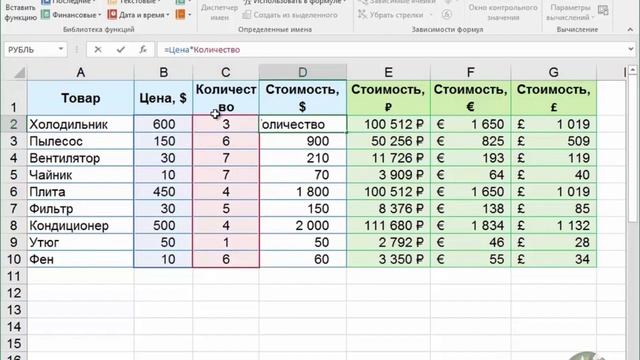Click the Утюг cell
The image size is (640, 360).
pyautogui.click(x=80, y=242)
